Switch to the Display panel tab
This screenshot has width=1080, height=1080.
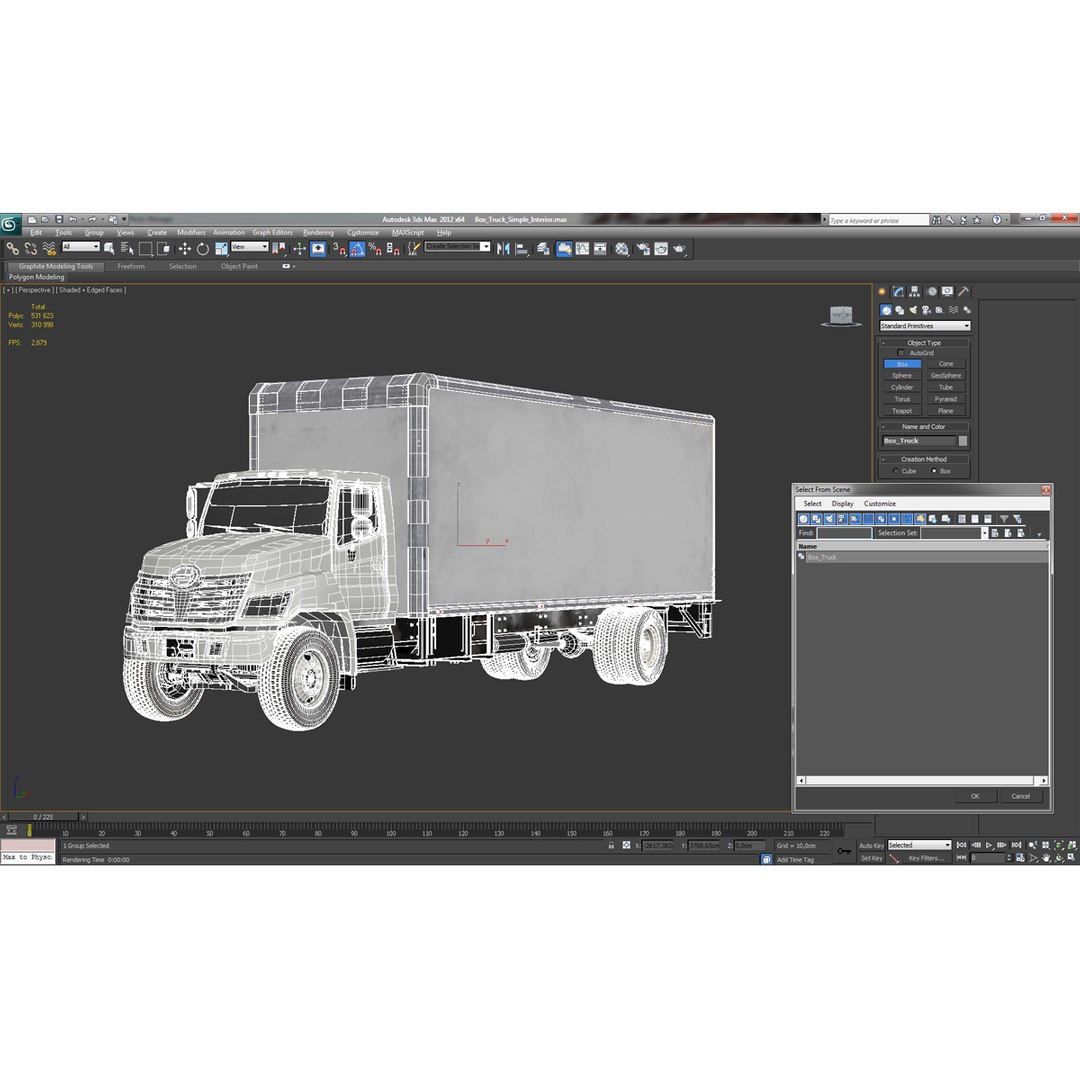pos(948,291)
